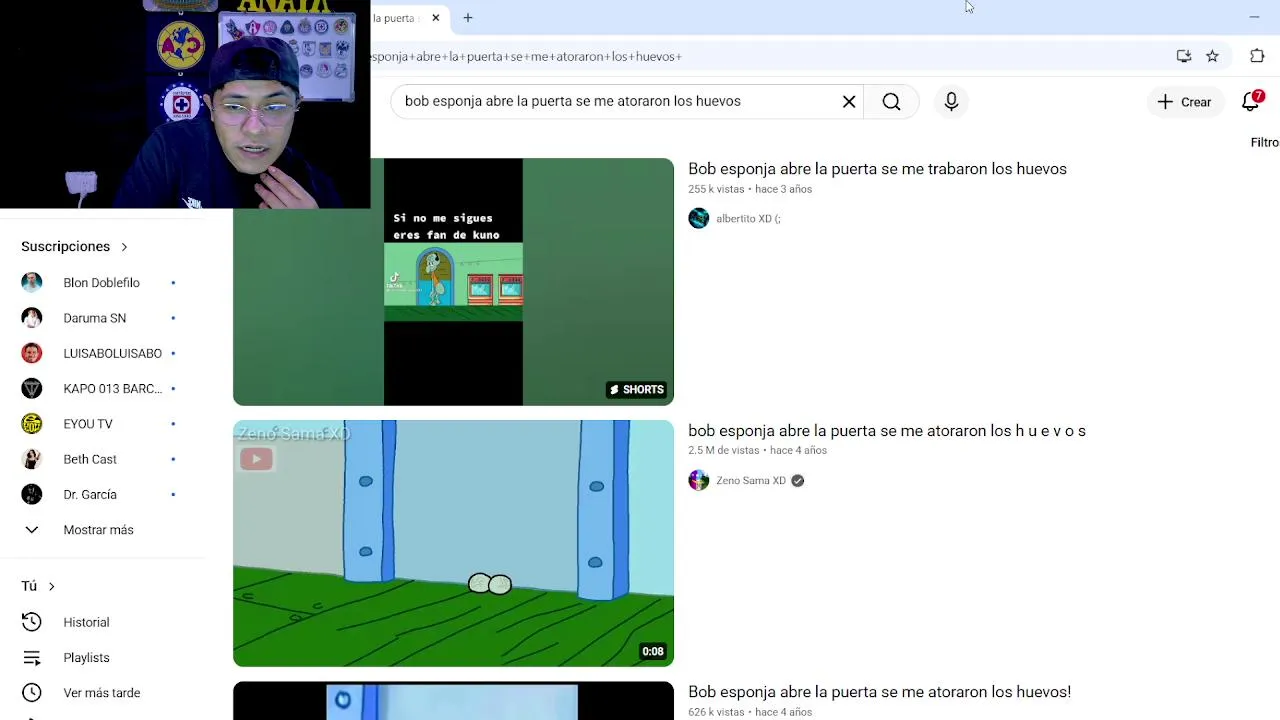Click the SHORTS badge on first thumbnail
The image size is (1280, 720).
coord(636,390)
